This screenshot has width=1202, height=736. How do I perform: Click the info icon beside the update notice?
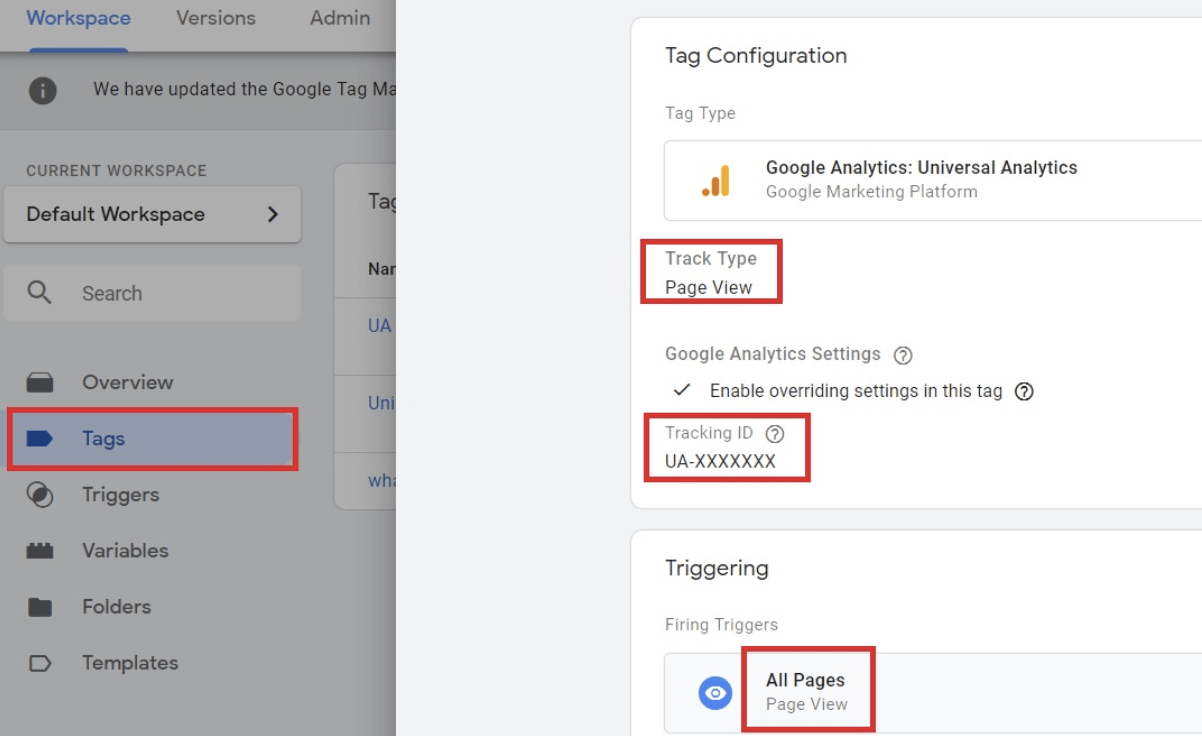click(x=42, y=90)
